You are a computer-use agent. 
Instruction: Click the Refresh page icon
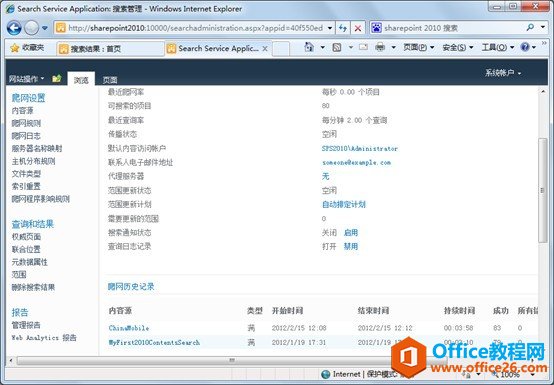click(342, 28)
